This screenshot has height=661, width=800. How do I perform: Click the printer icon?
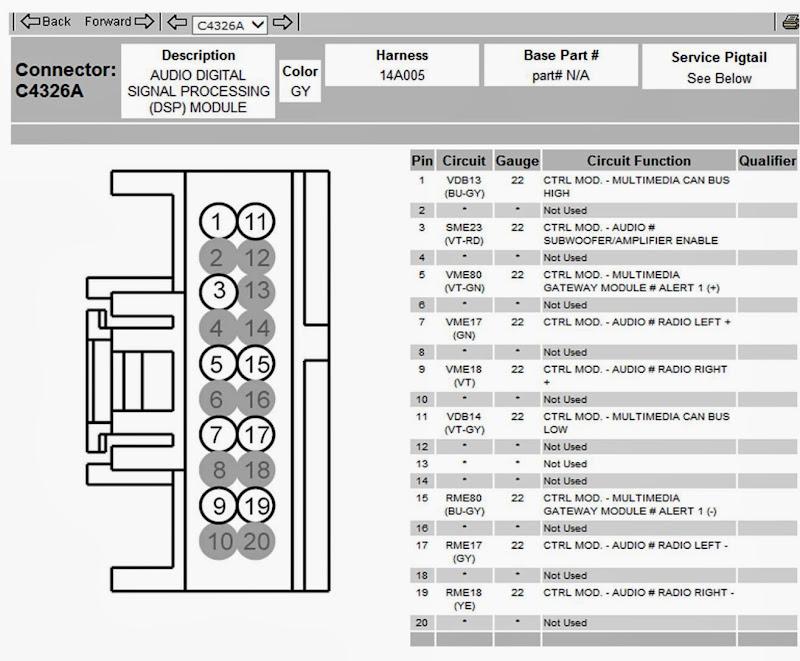pyautogui.click(x=791, y=22)
